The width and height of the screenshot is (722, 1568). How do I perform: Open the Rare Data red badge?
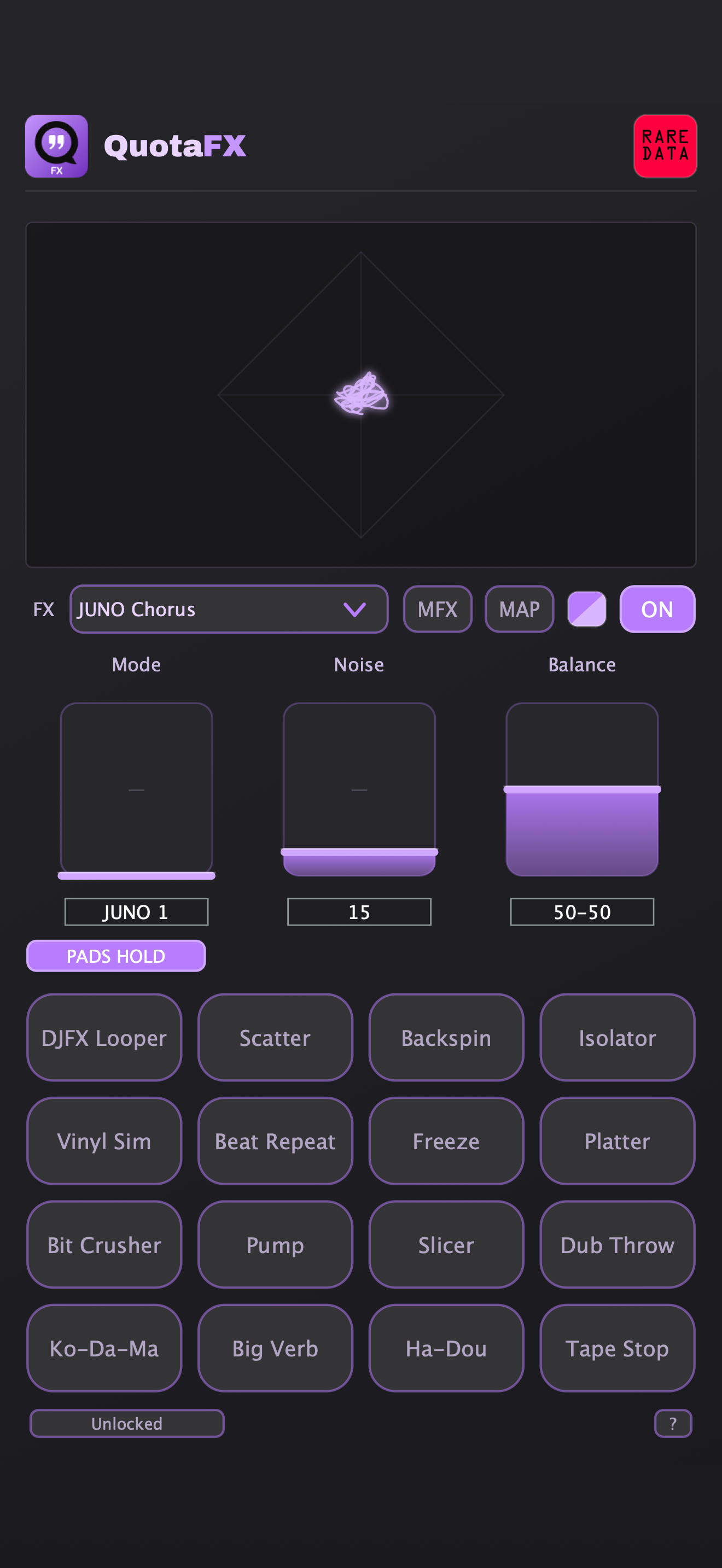[665, 146]
